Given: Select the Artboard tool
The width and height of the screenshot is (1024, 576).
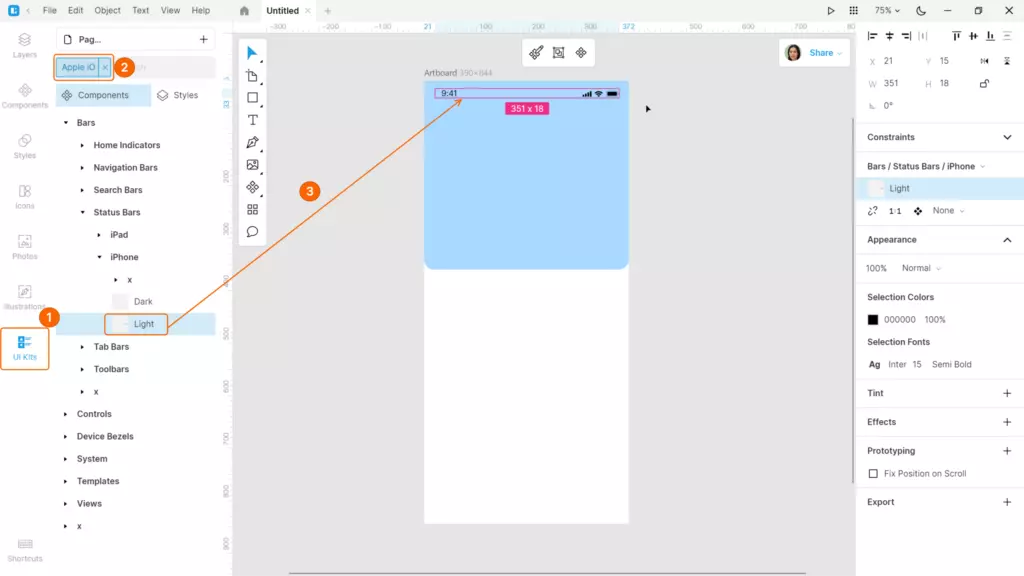Looking at the screenshot, I should tap(252, 76).
